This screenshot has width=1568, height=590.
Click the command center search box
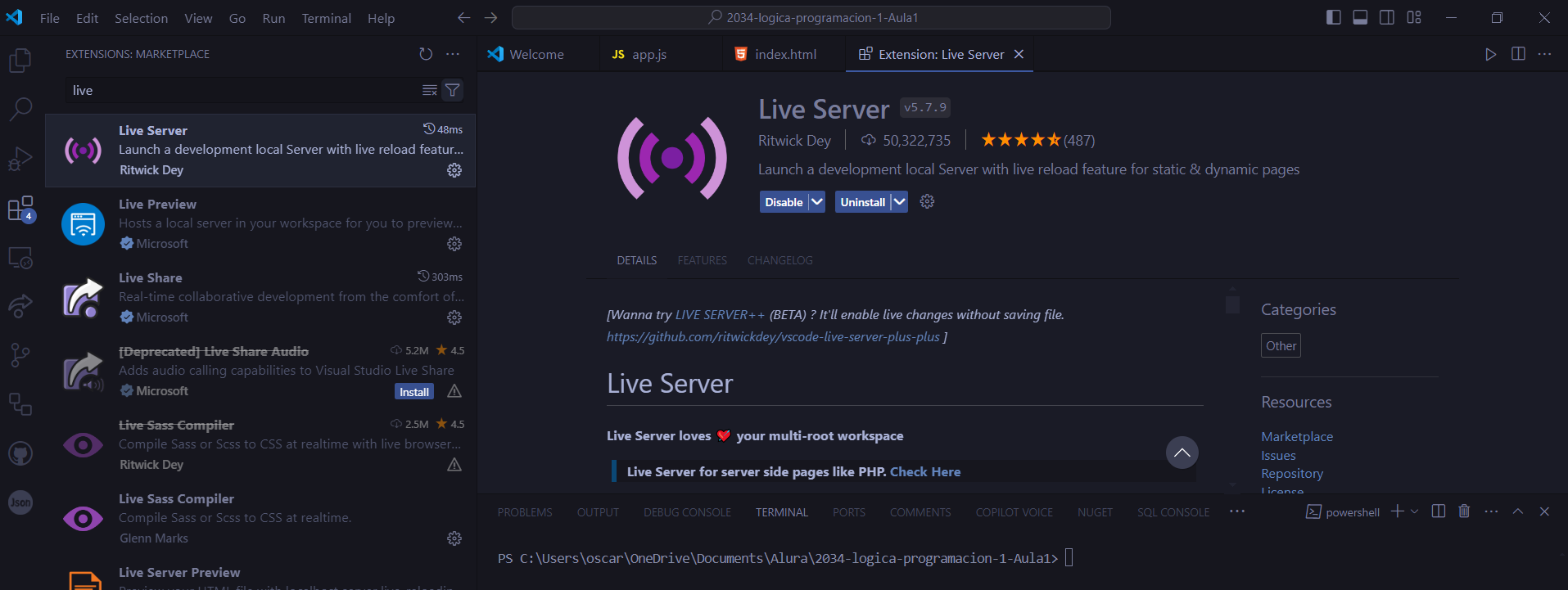click(811, 17)
